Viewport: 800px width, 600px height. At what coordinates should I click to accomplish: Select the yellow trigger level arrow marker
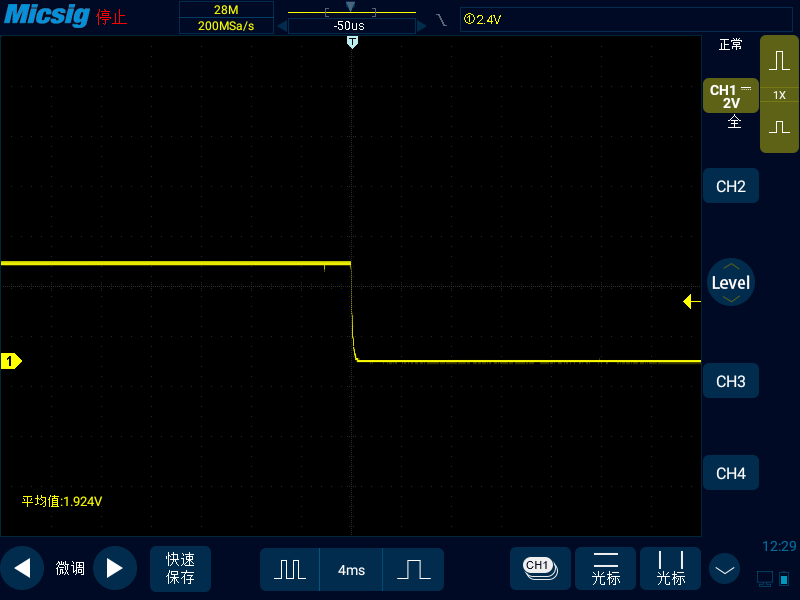691,302
